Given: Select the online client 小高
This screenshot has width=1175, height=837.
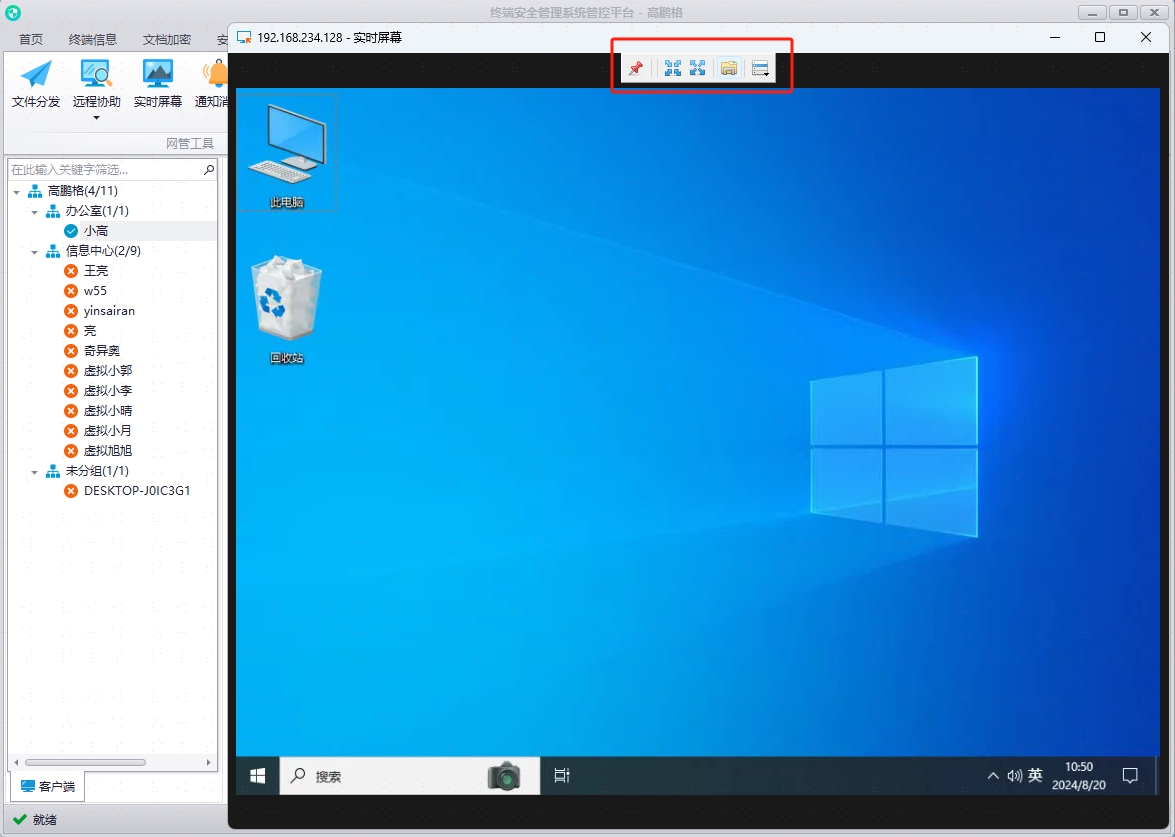Looking at the screenshot, I should [x=96, y=231].
